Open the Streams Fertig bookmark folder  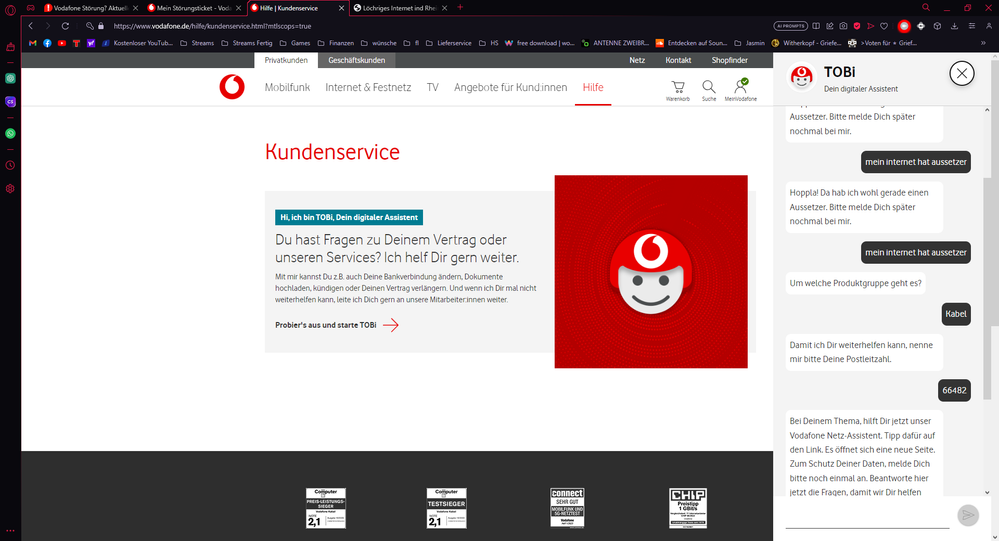(x=247, y=43)
